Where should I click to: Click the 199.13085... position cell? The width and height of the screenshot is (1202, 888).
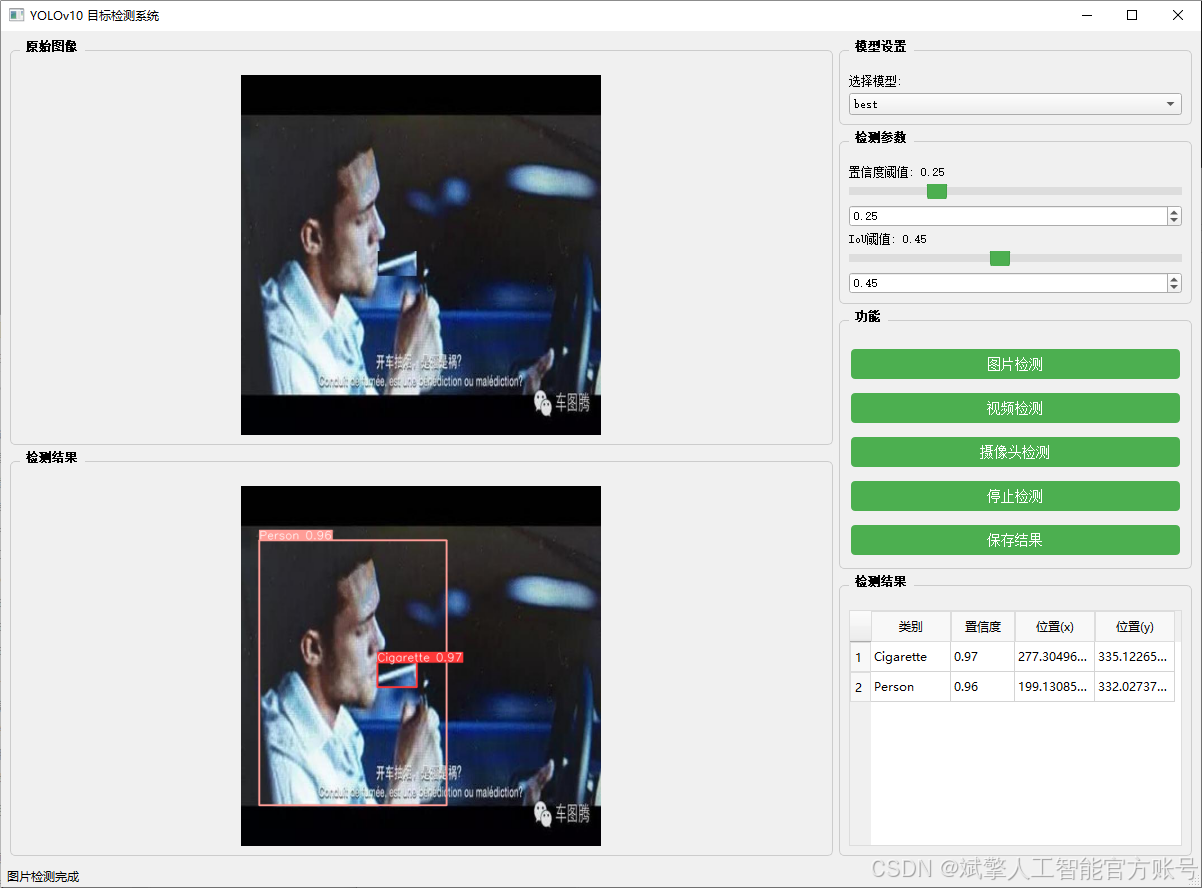click(1054, 687)
